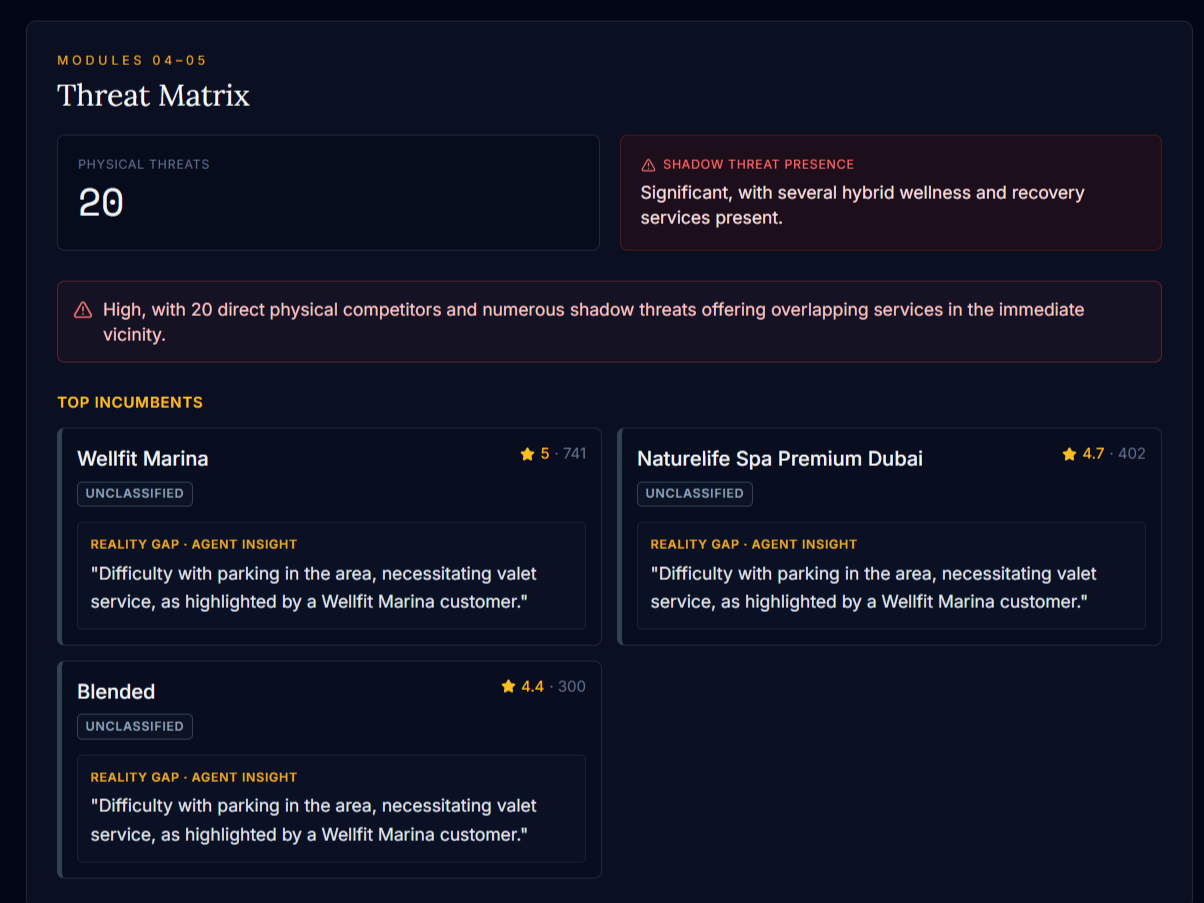Open the Wellfit Marina incumbent title

(143, 459)
